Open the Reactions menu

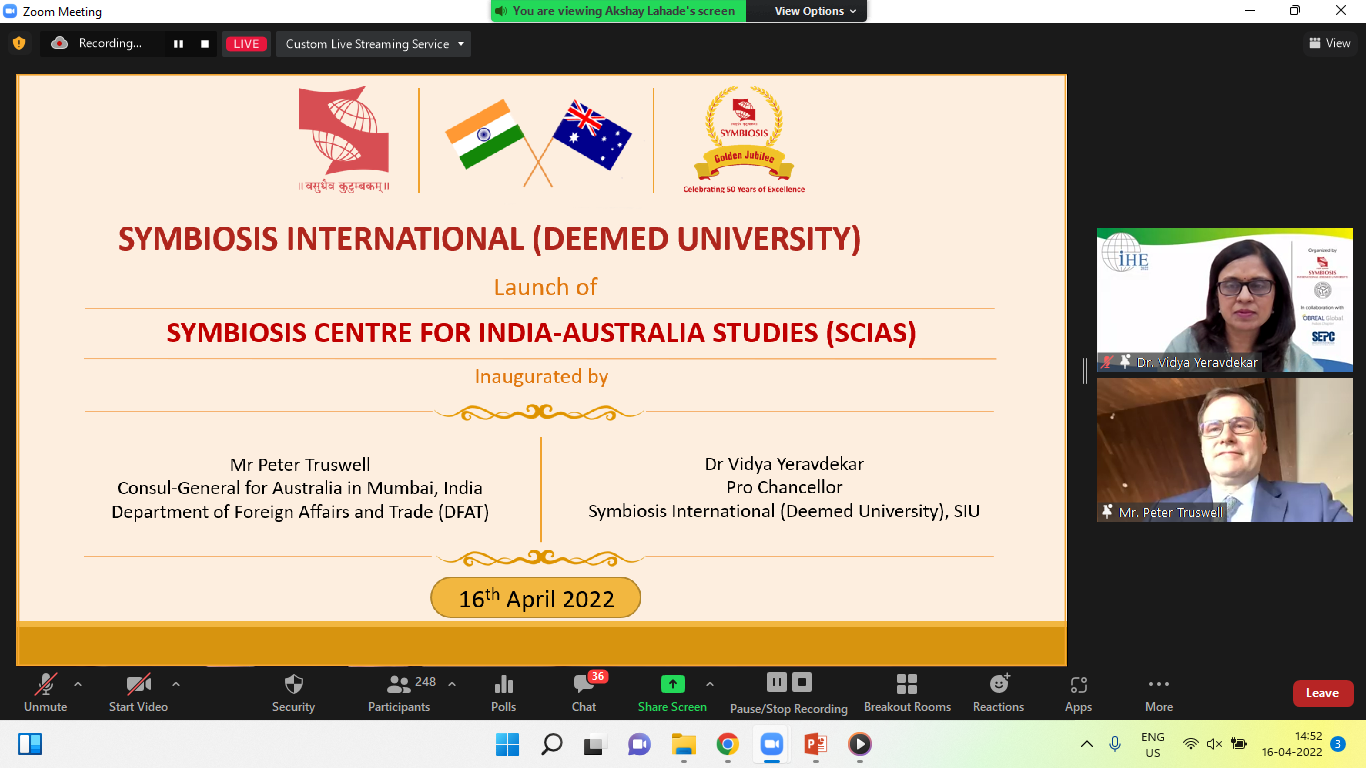coord(998,693)
